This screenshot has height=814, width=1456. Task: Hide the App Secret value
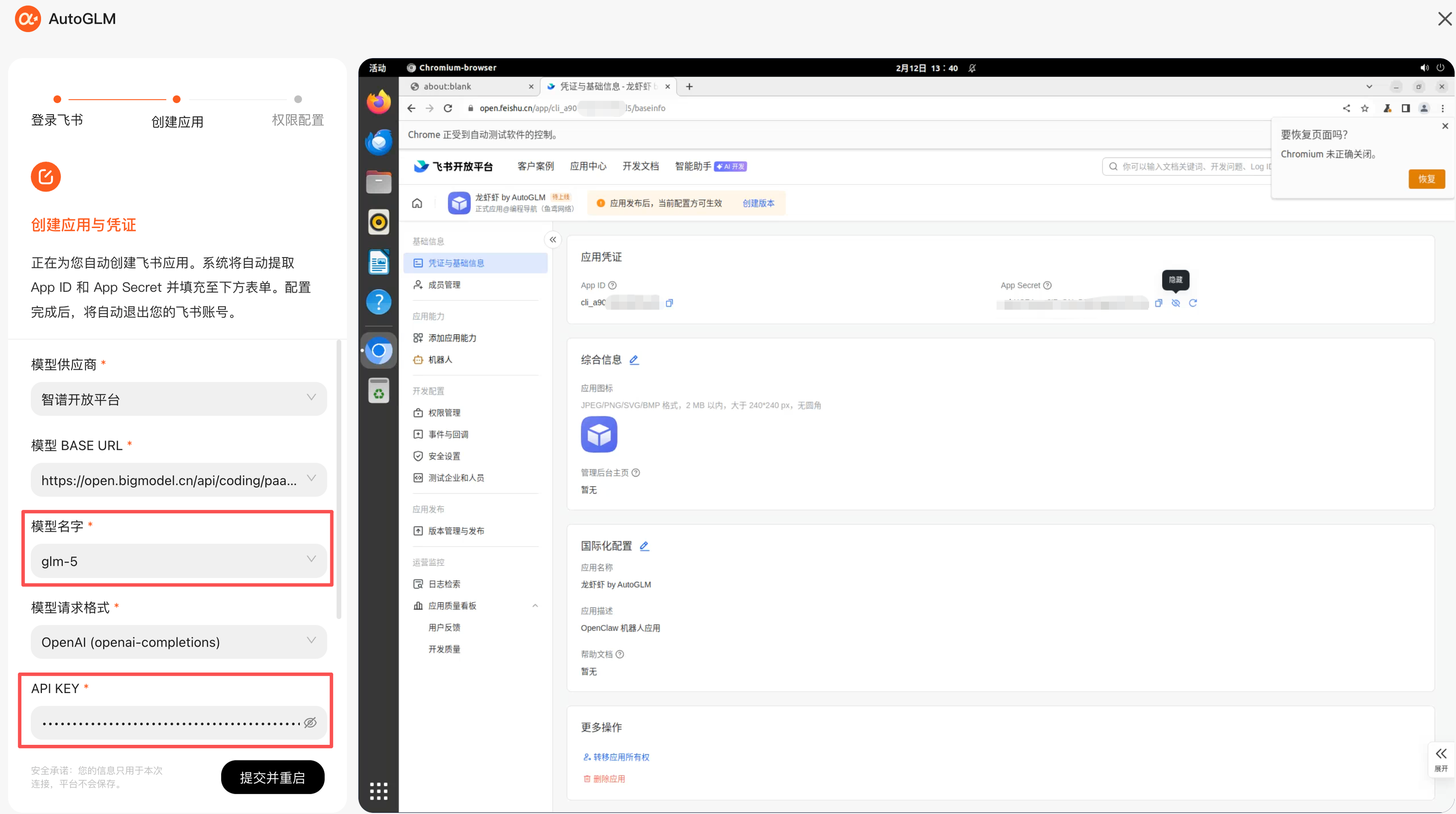(x=1176, y=303)
